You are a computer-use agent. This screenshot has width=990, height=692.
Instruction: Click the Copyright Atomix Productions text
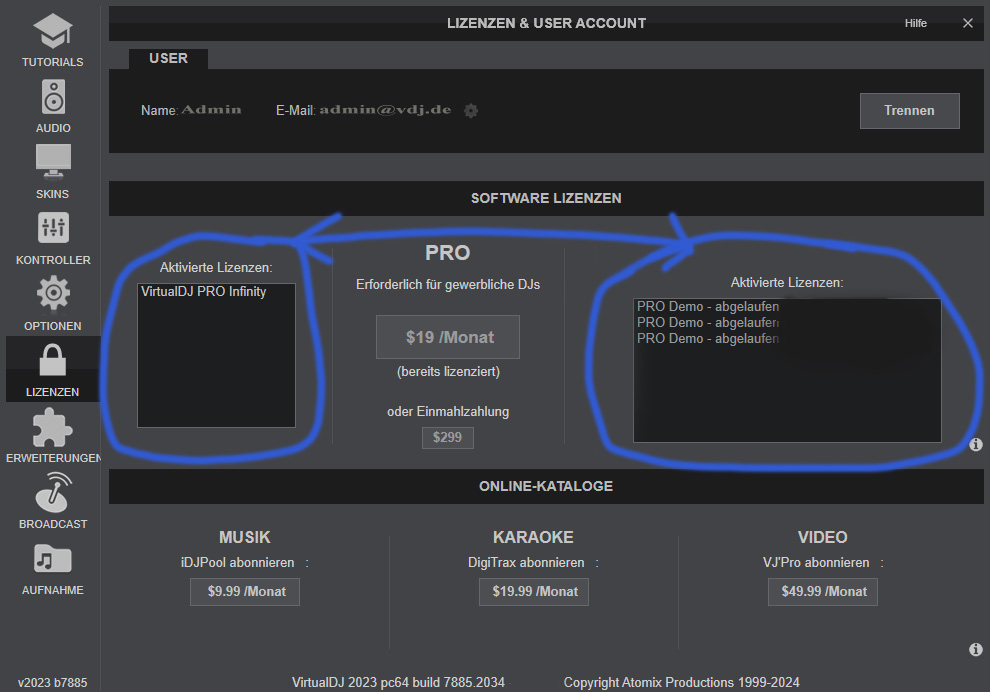click(x=681, y=683)
